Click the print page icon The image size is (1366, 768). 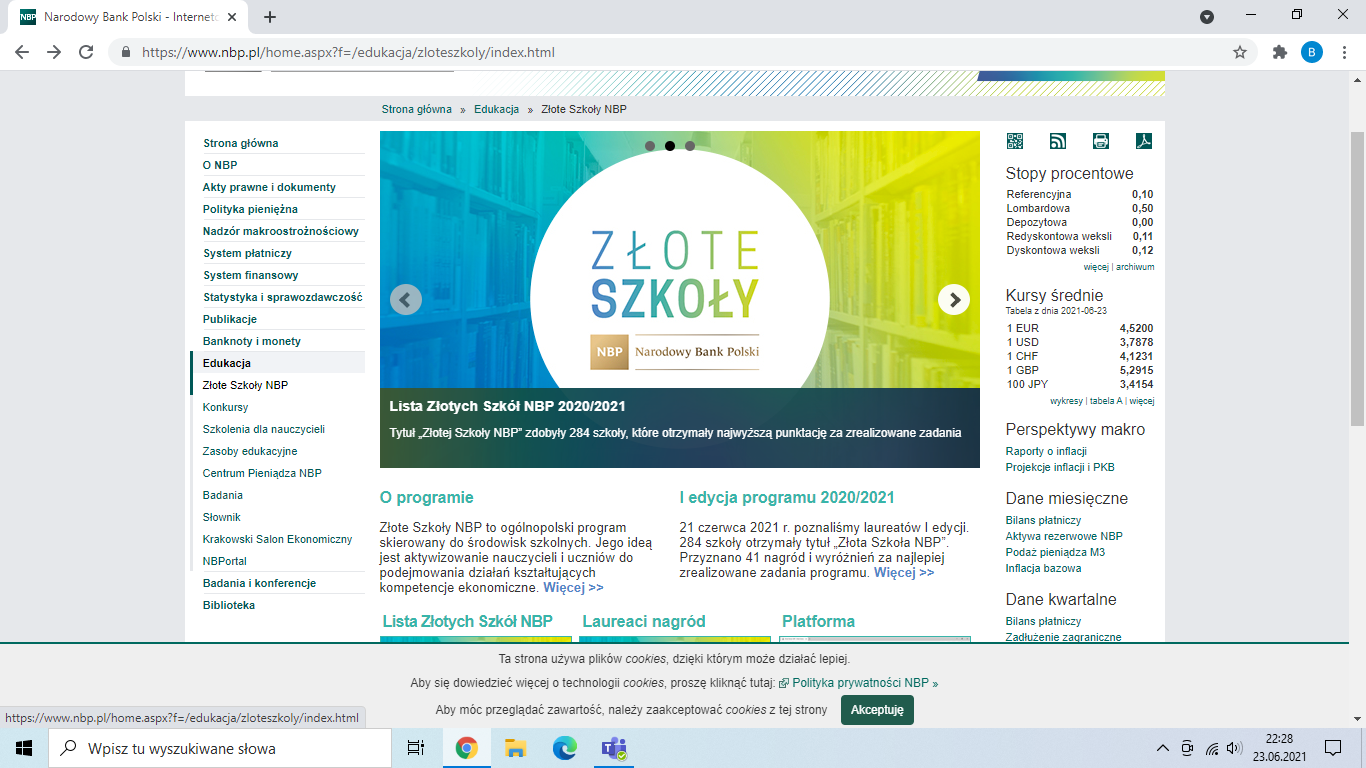pos(1101,141)
